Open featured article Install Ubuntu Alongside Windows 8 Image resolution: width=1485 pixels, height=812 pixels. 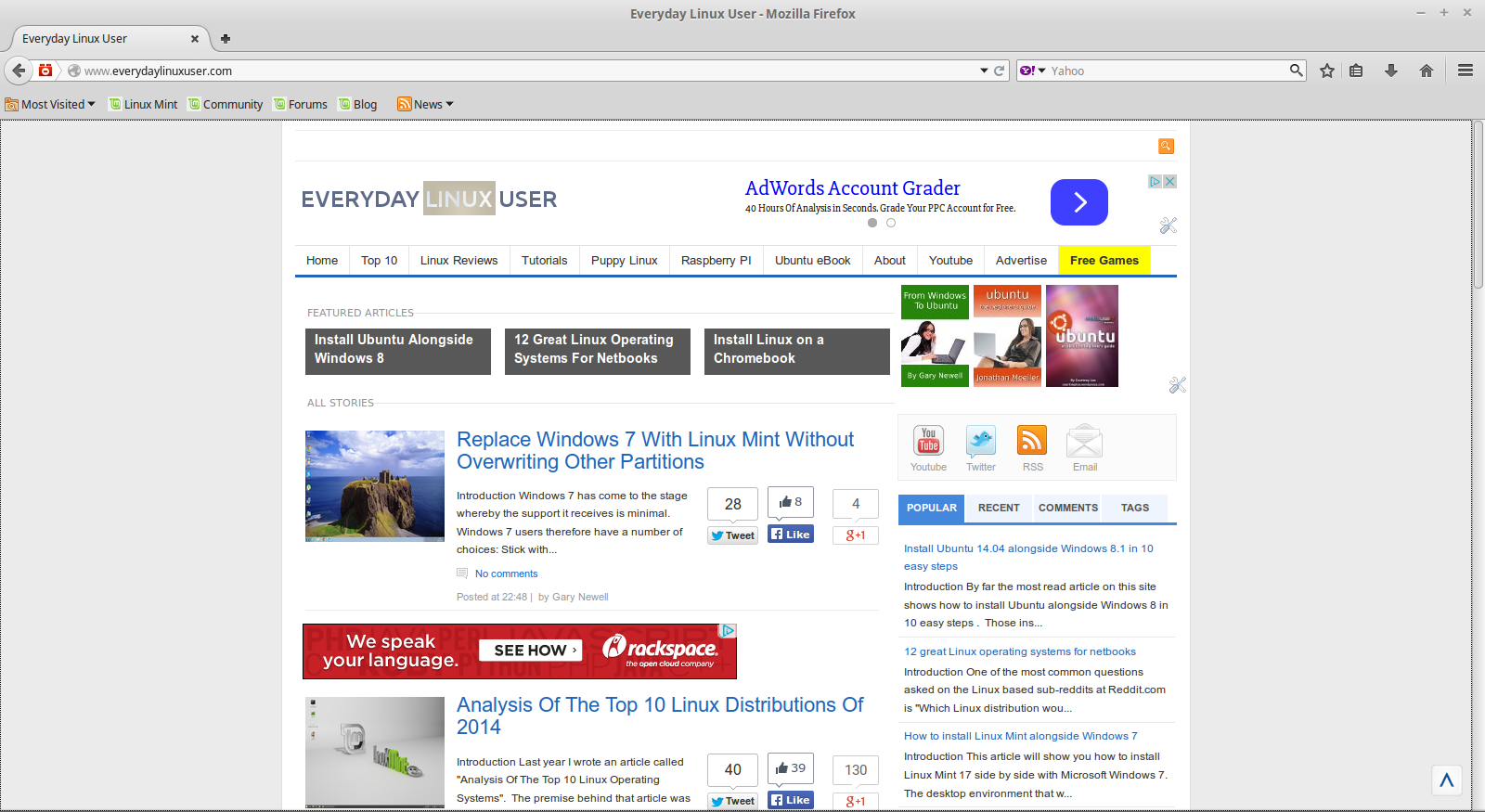coord(398,352)
